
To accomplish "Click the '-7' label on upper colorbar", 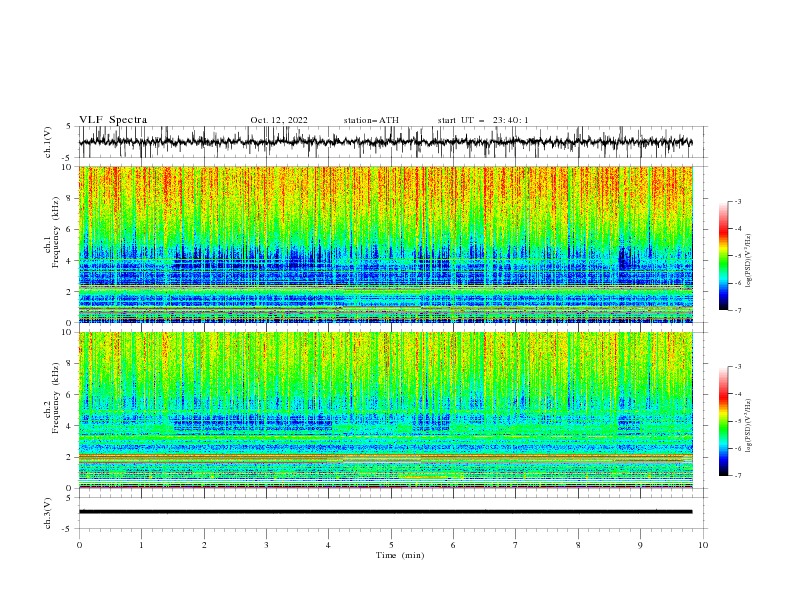I will tap(737, 310).
